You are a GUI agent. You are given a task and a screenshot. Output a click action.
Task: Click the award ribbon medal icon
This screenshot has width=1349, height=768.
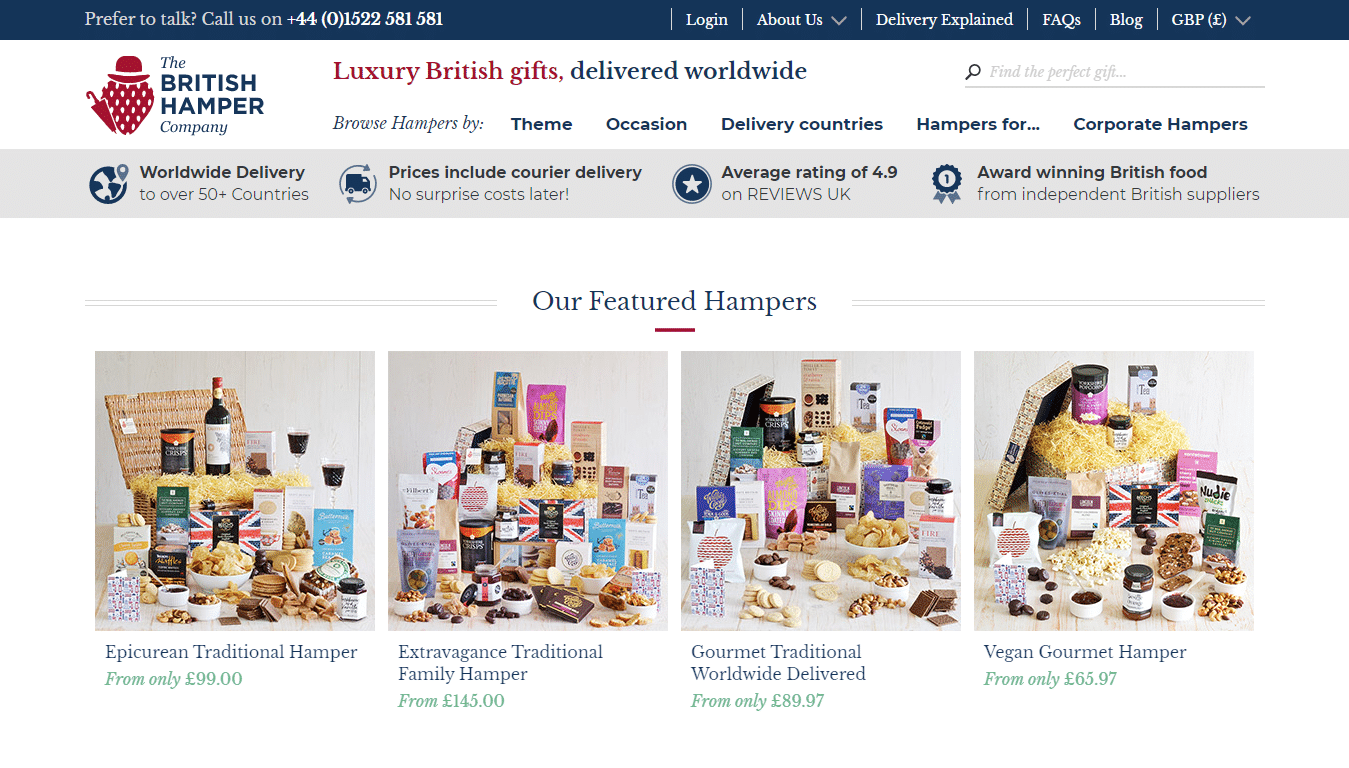tap(946, 184)
